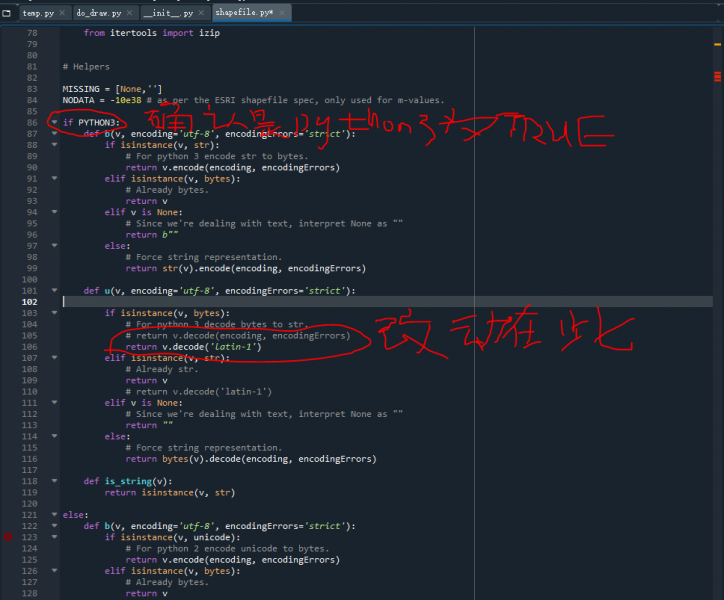
Task: Fold the 'if isinstance(v, bytes)' block at line 103
Action: (54, 313)
